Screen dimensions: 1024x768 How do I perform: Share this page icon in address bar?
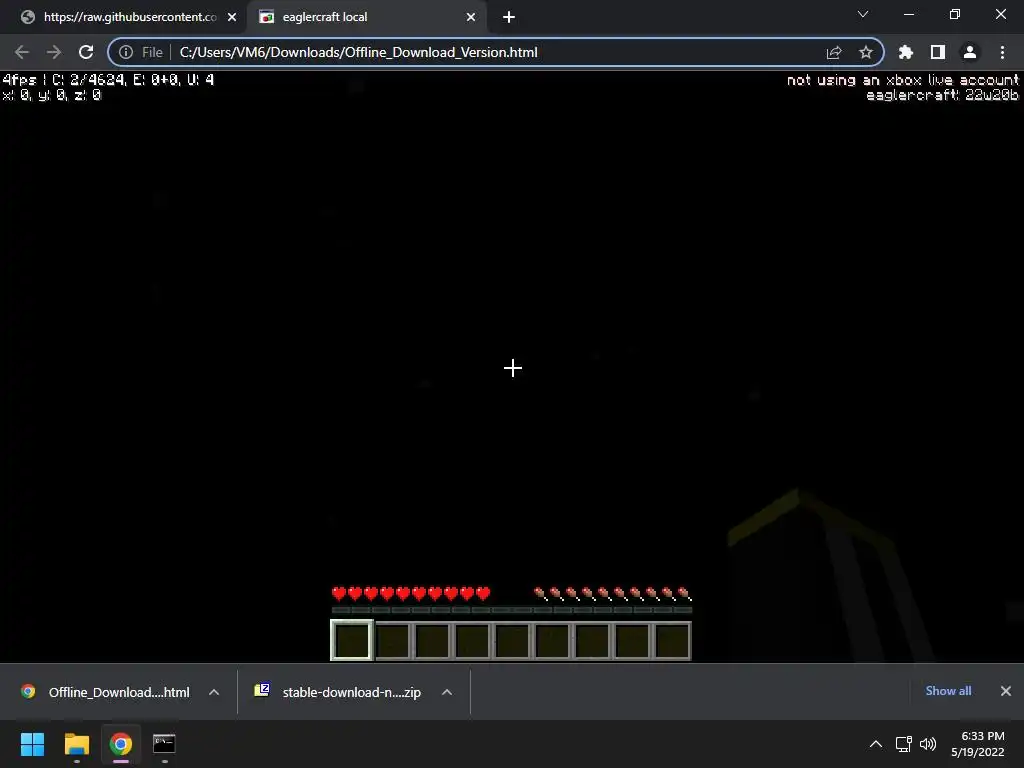[x=834, y=52]
